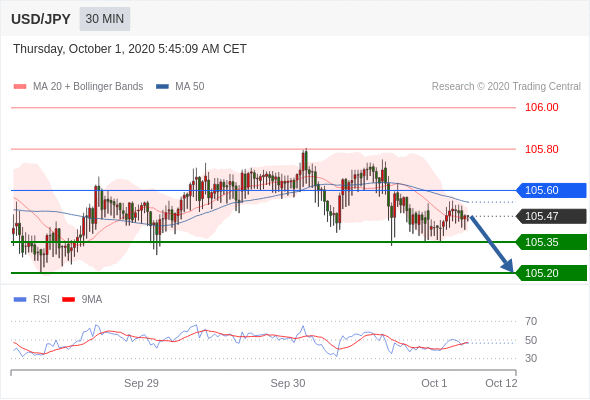
Task: Toggle the MA 20 + Bollinger Bands legend
Action: point(78,87)
